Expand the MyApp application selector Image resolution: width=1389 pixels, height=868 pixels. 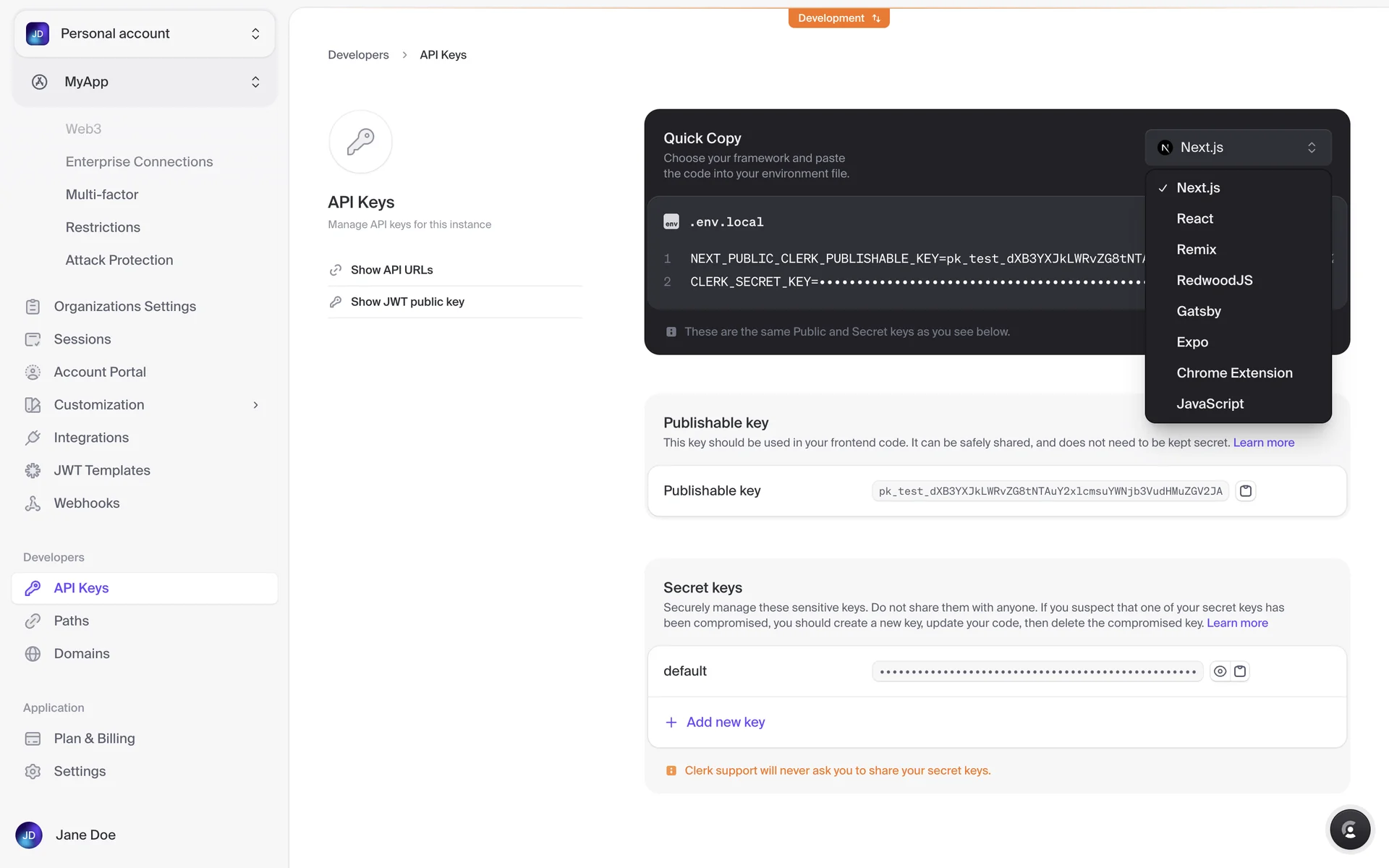click(144, 82)
